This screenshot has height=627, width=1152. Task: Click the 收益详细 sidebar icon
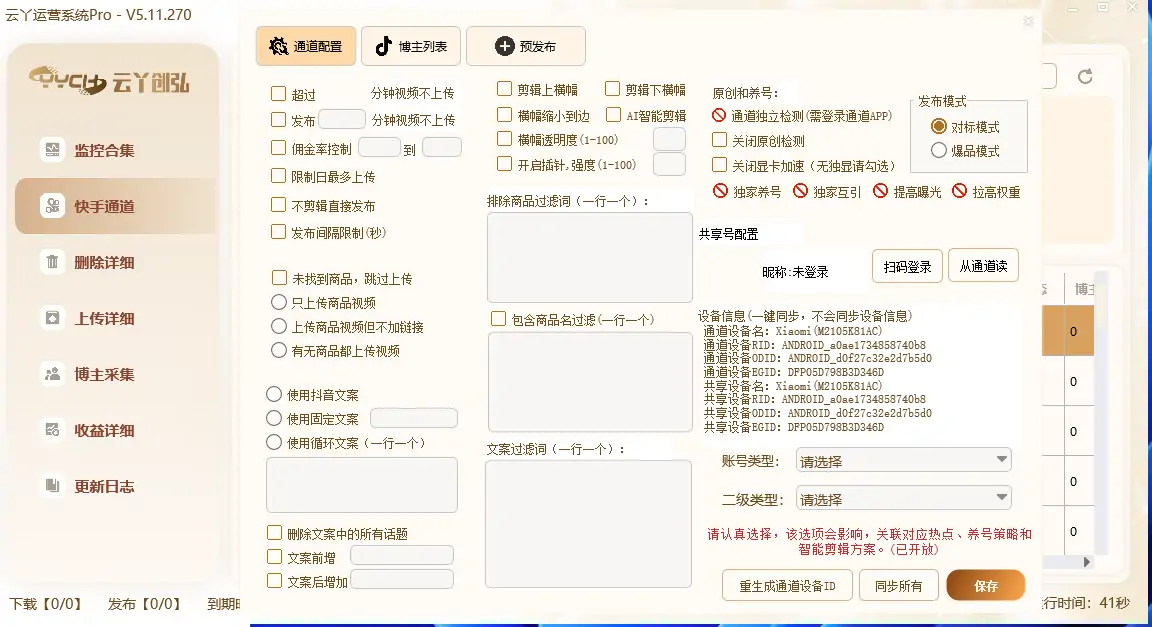(x=52, y=429)
